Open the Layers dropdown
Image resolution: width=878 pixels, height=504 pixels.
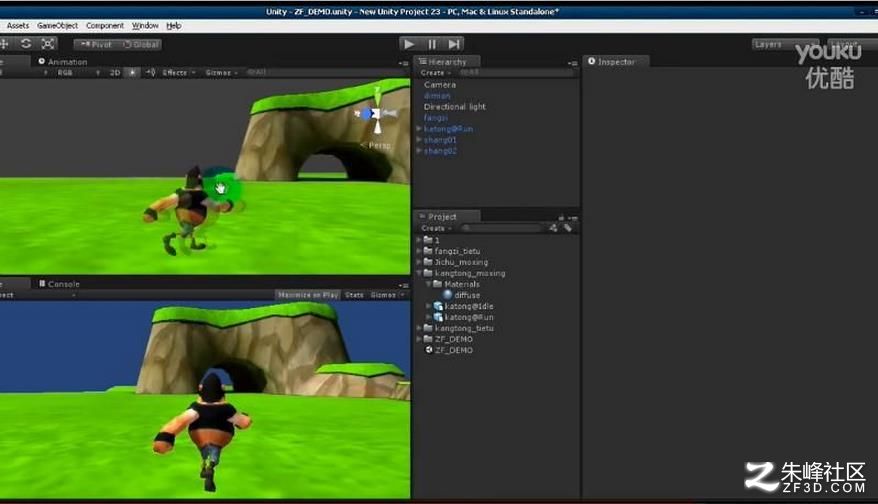(785, 44)
